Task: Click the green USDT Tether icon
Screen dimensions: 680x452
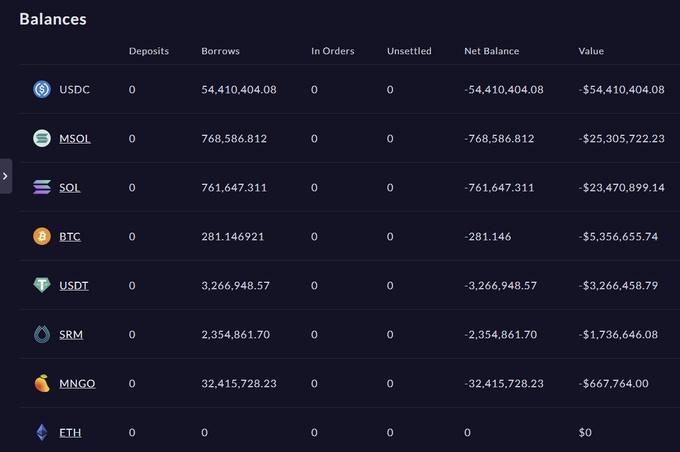Action: click(42, 285)
